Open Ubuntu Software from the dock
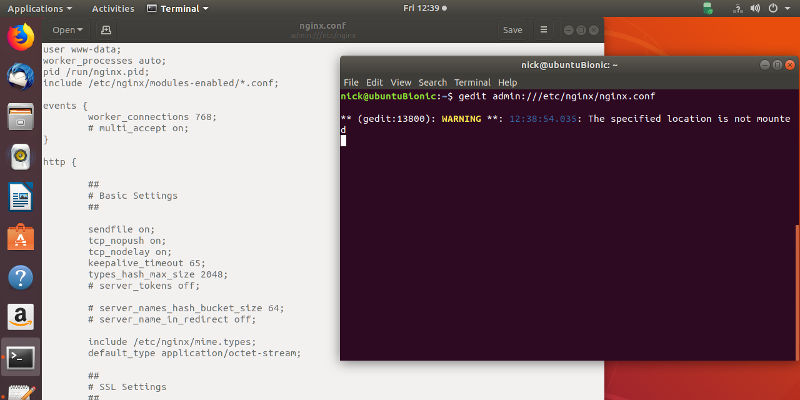 [20, 237]
